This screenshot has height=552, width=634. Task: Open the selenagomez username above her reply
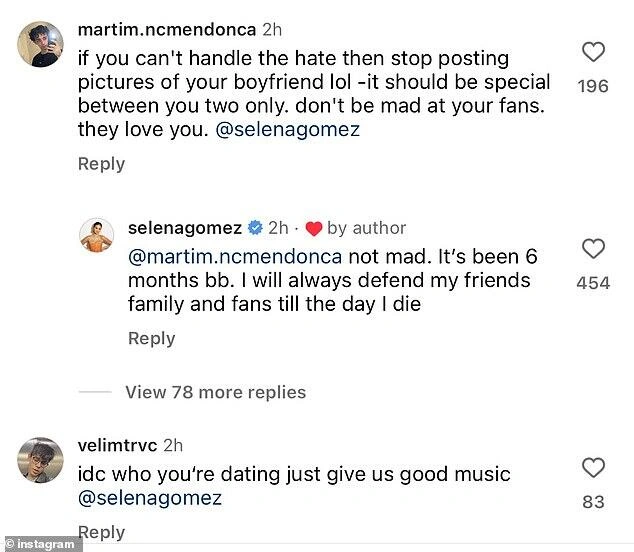tap(187, 229)
